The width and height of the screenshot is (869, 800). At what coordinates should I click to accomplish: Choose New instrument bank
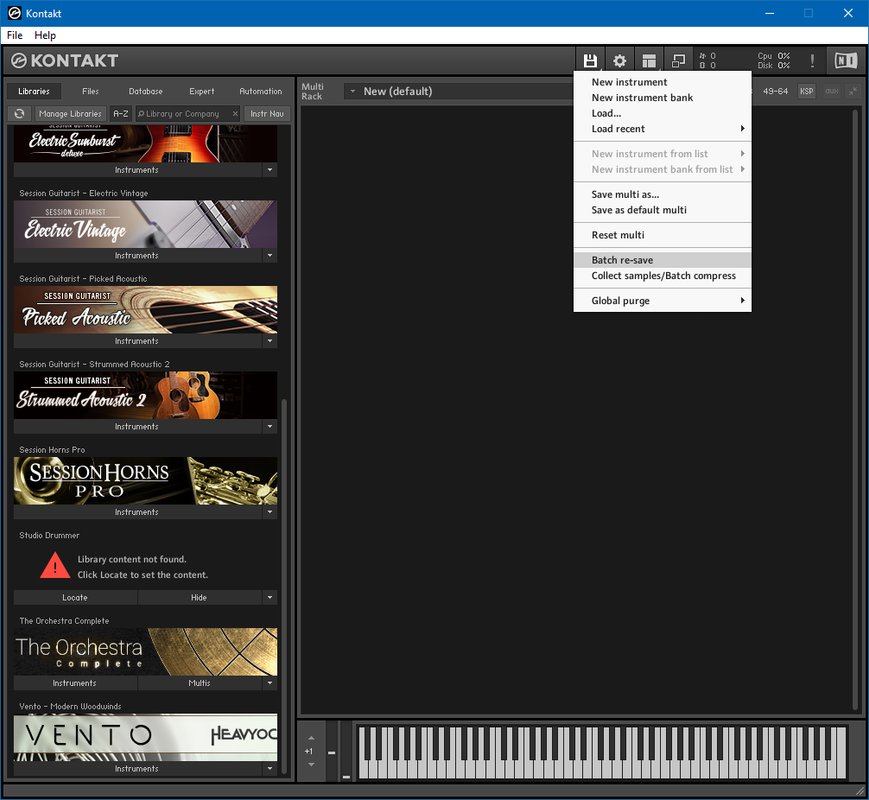662,98
